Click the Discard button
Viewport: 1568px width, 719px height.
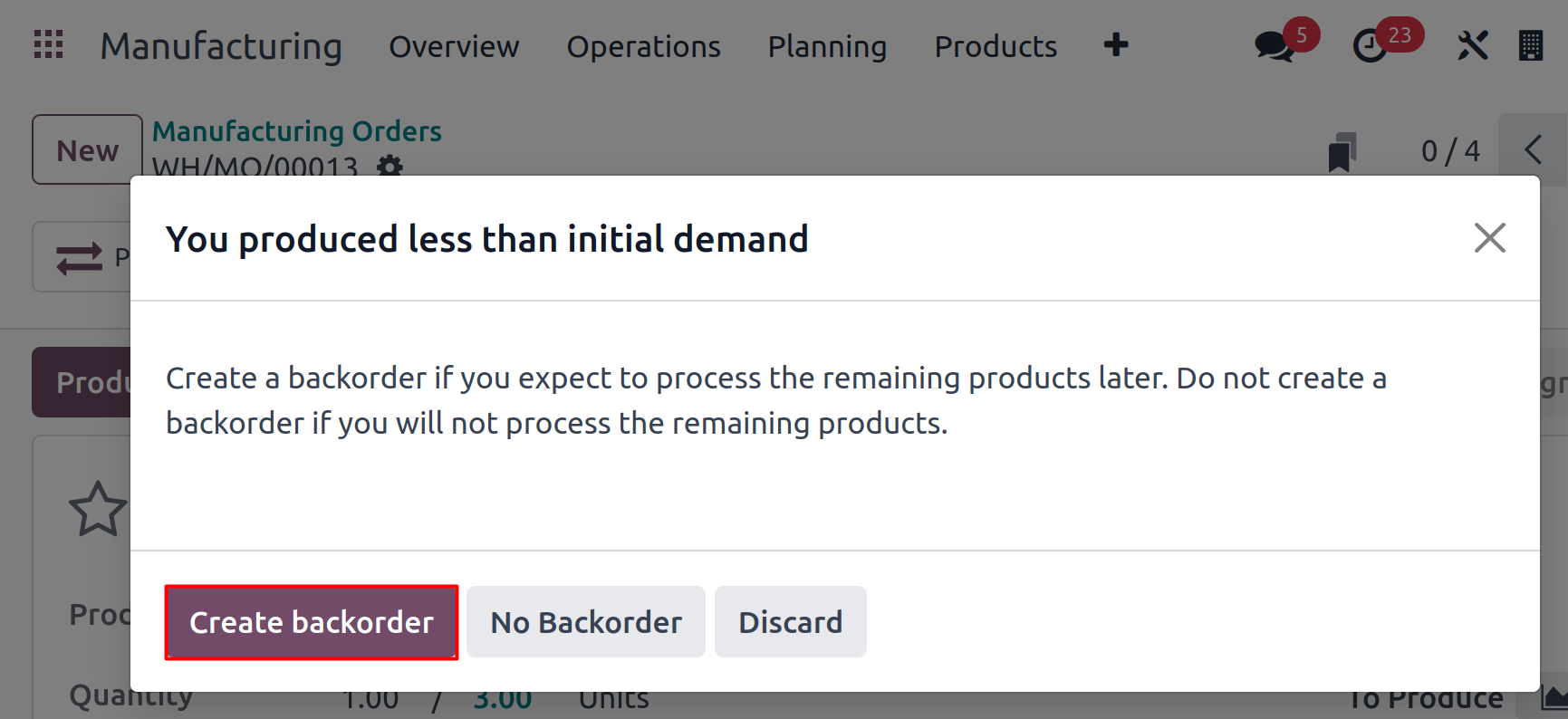click(x=790, y=622)
